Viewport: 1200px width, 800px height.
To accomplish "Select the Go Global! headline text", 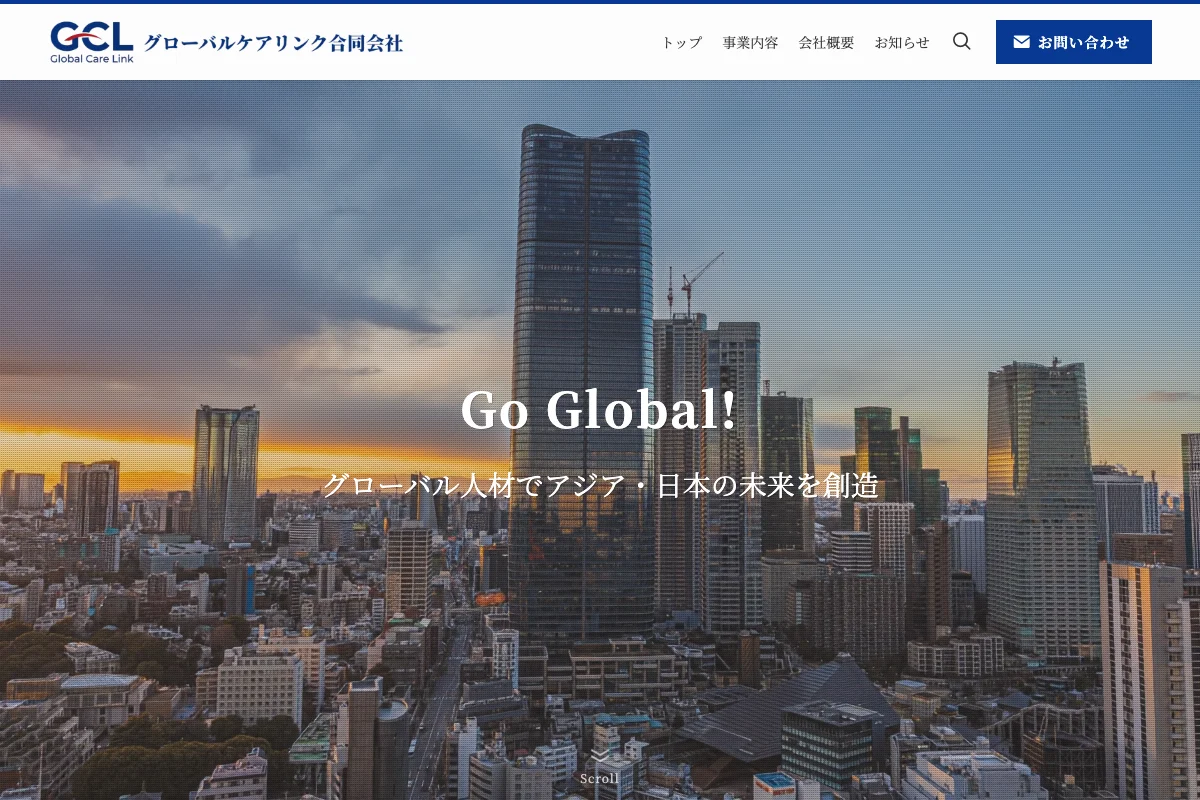I will click(x=599, y=410).
